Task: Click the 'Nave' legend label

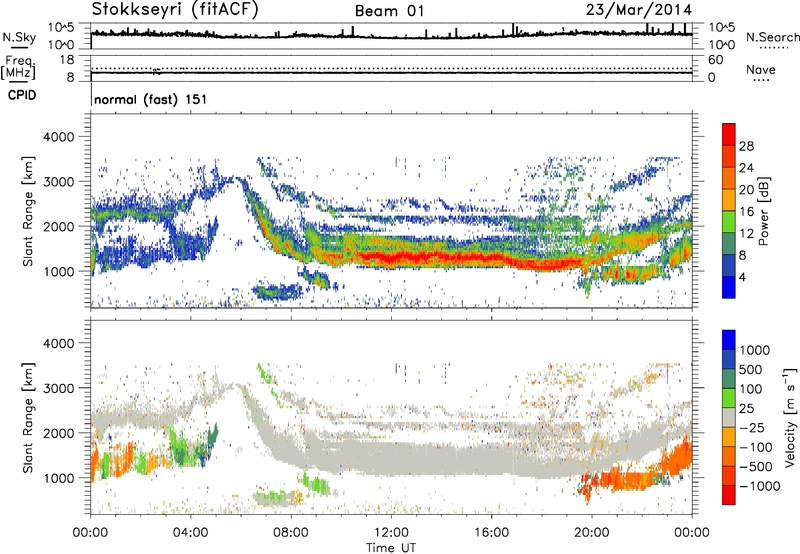Action: point(761,69)
